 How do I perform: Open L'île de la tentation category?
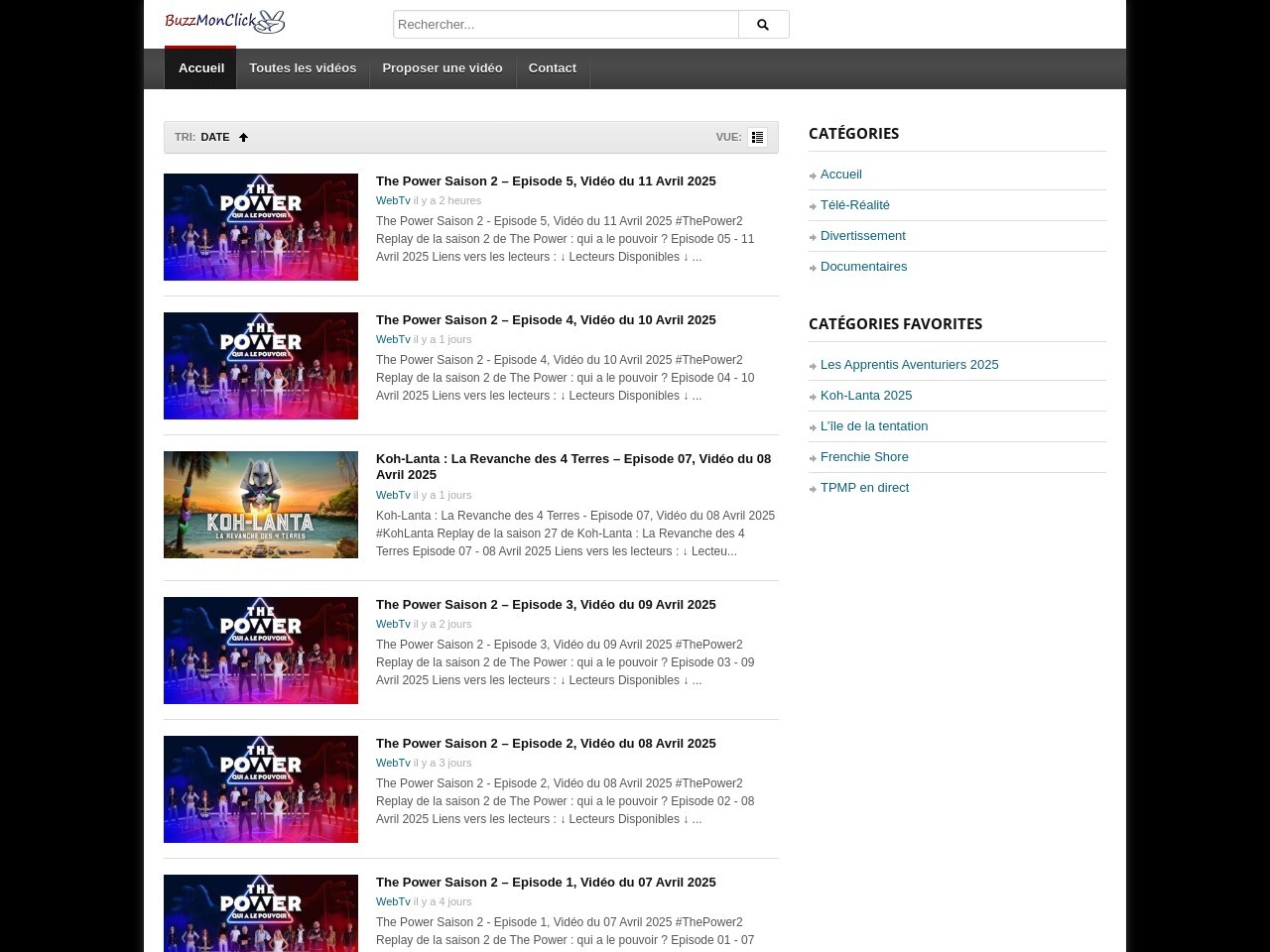click(874, 426)
